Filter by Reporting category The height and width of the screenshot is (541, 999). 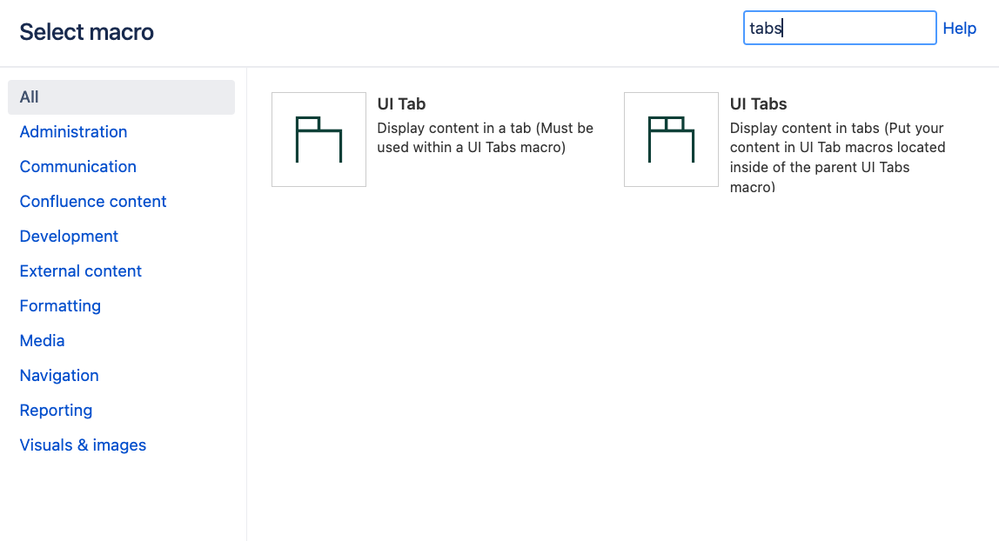56,410
